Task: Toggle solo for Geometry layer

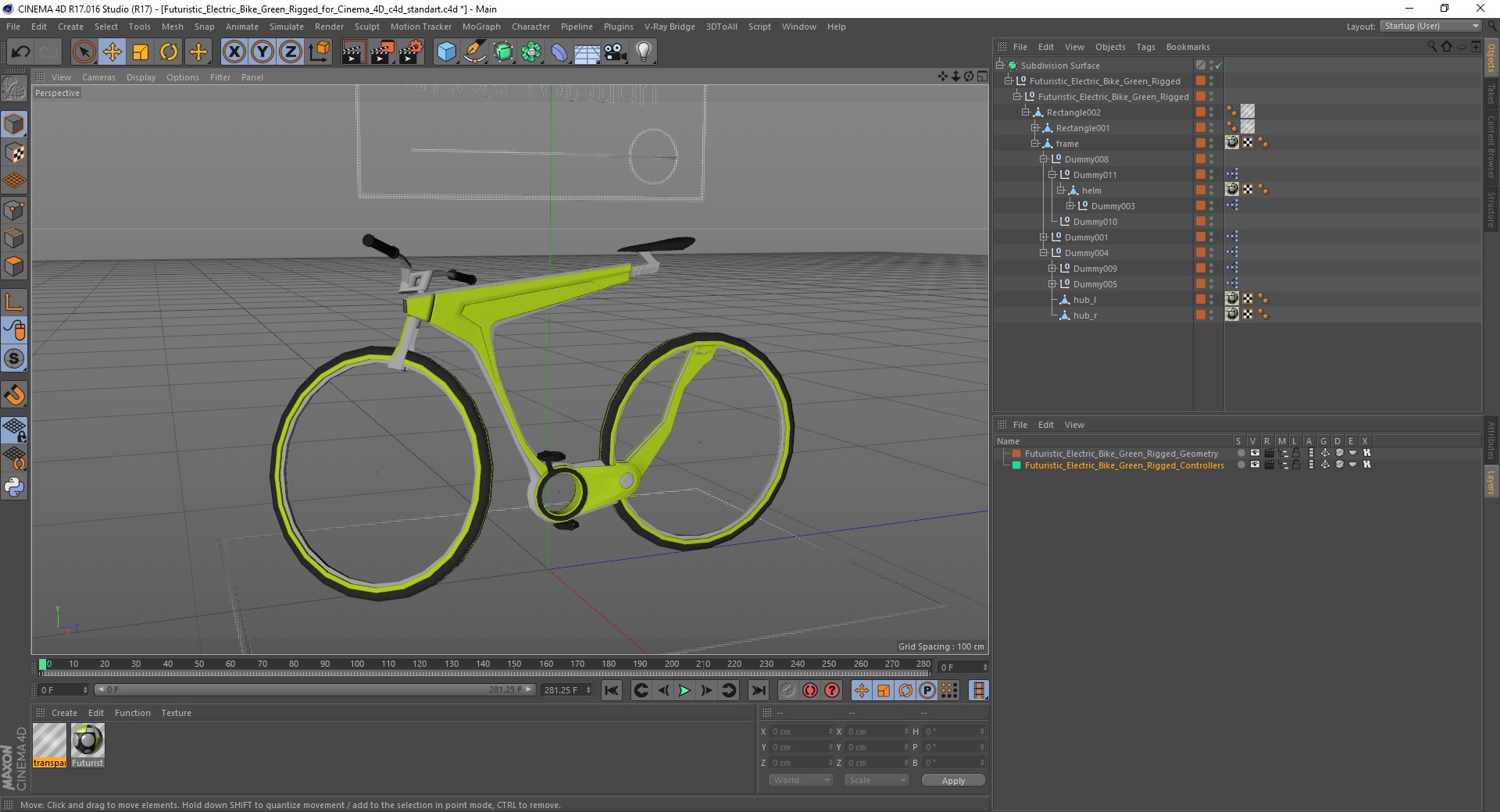Action: (x=1241, y=453)
